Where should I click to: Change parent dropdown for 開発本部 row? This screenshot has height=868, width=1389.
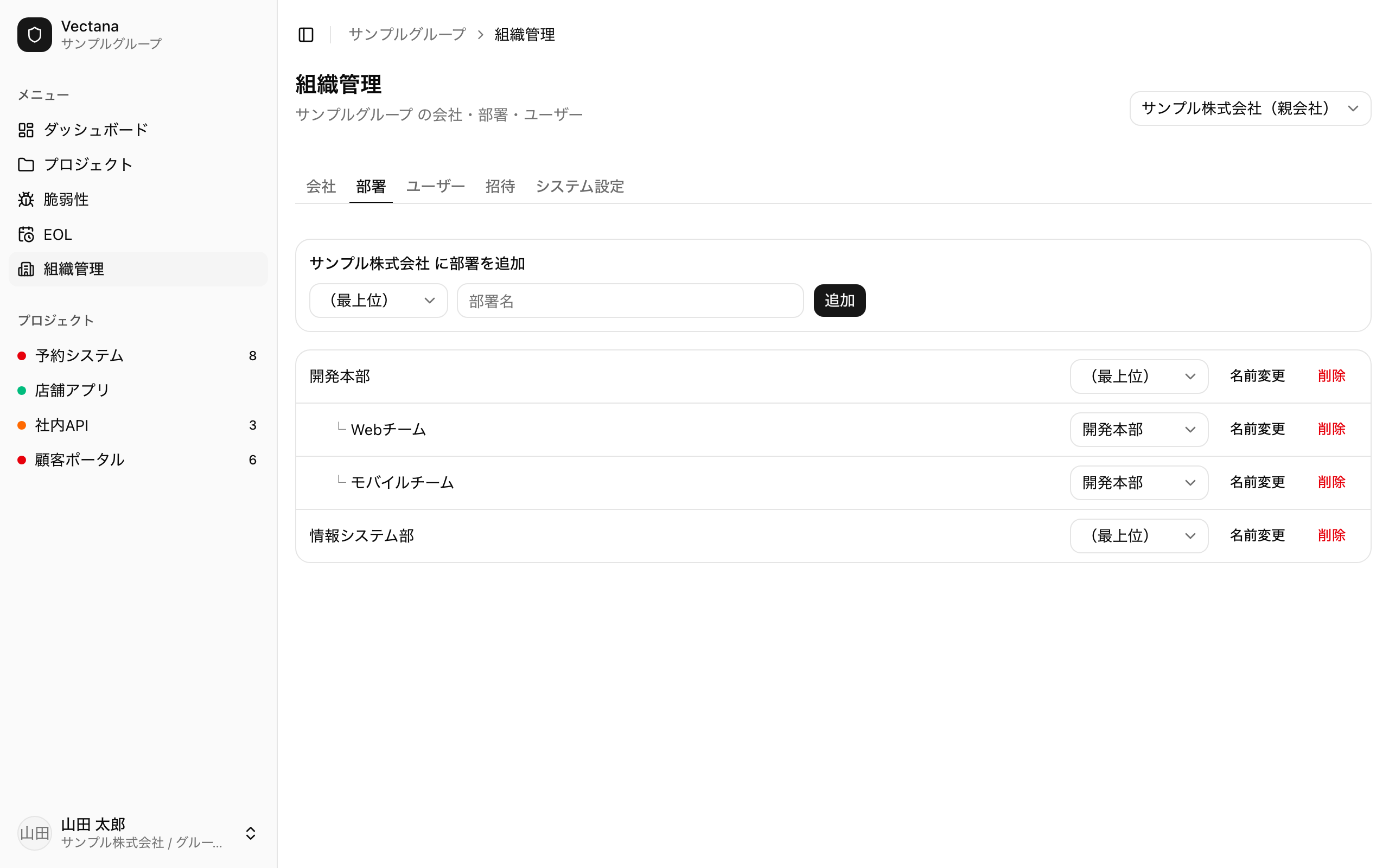pos(1139,376)
